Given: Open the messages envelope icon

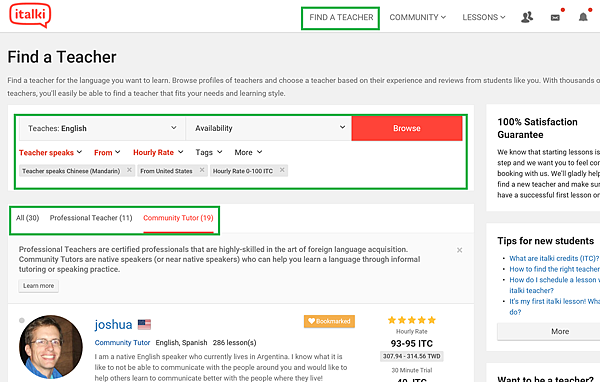Looking at the screenshot, I should click(x=555, y=18).
